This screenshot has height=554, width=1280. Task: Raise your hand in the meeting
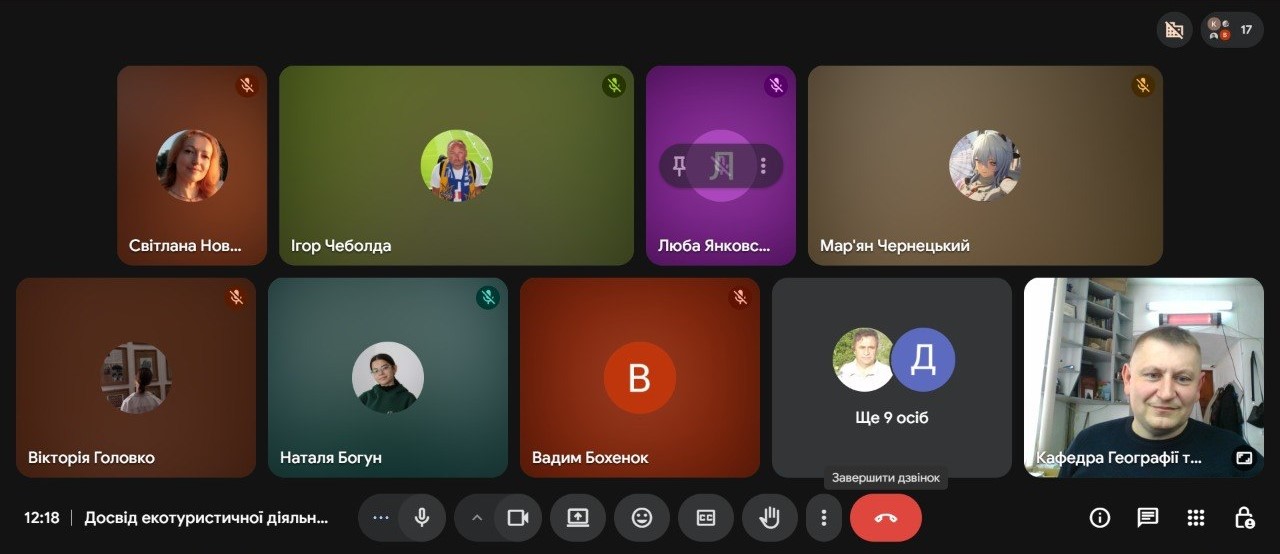[x=770, y=517]
